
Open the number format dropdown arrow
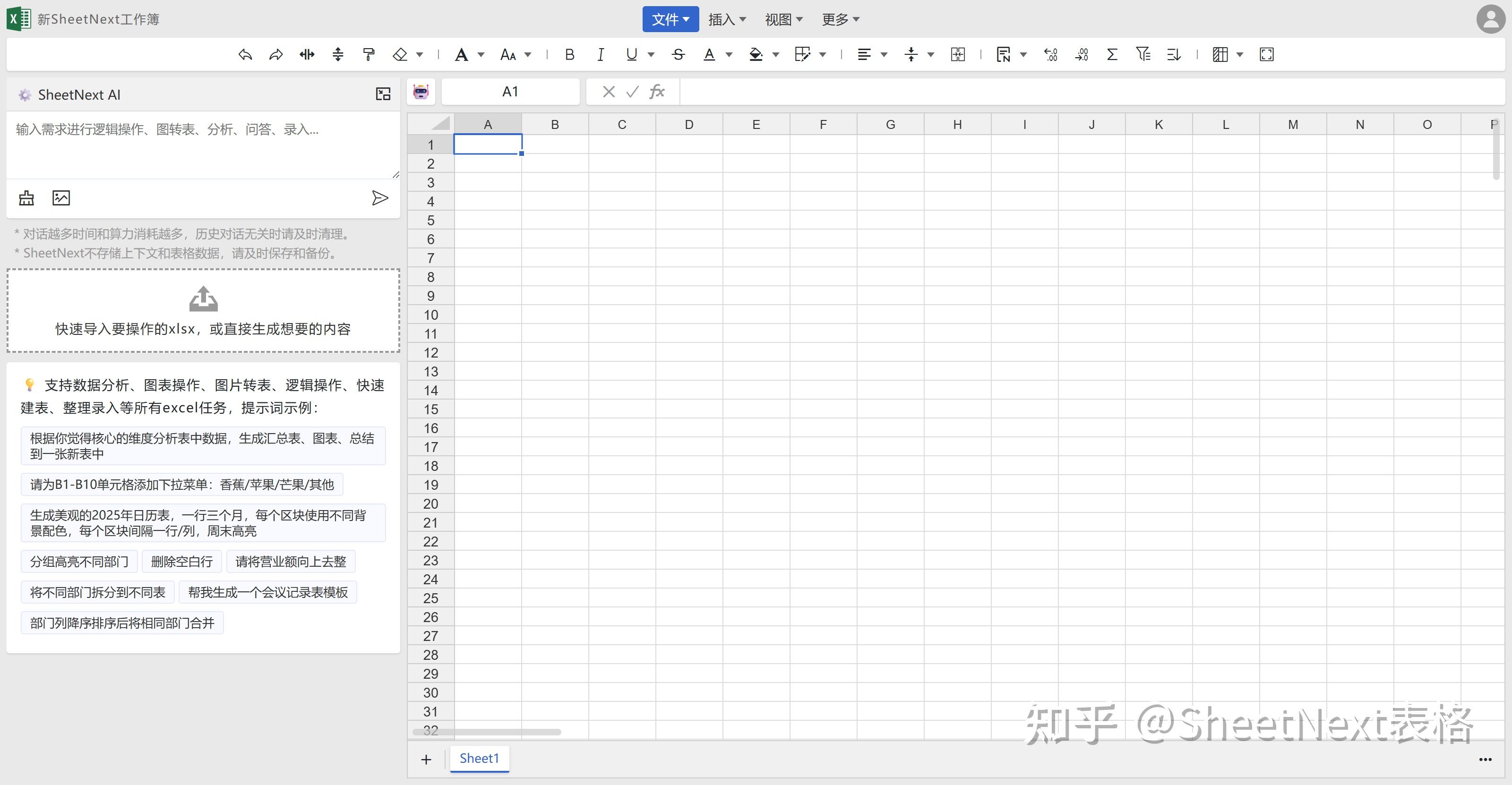[x=1023, y=55]
